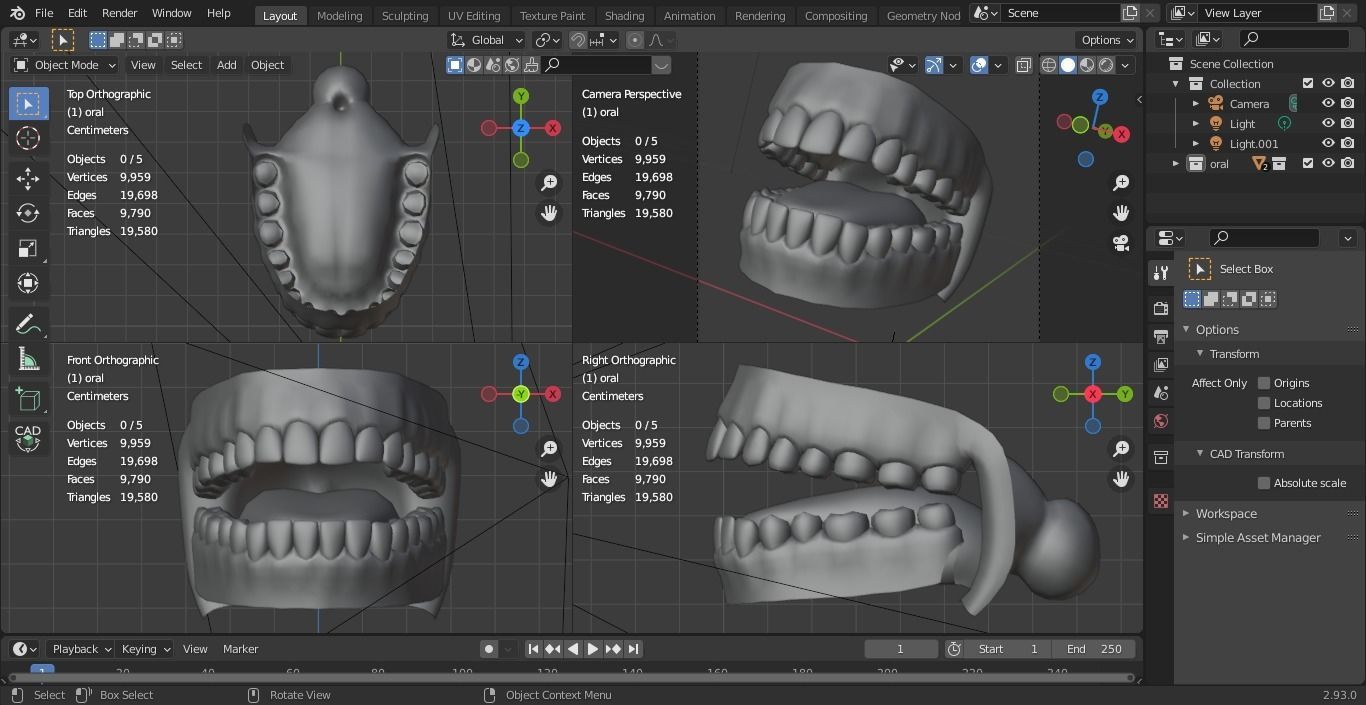
Task: Enable the Parents checkbox
Action: [x=1264, y=423]
